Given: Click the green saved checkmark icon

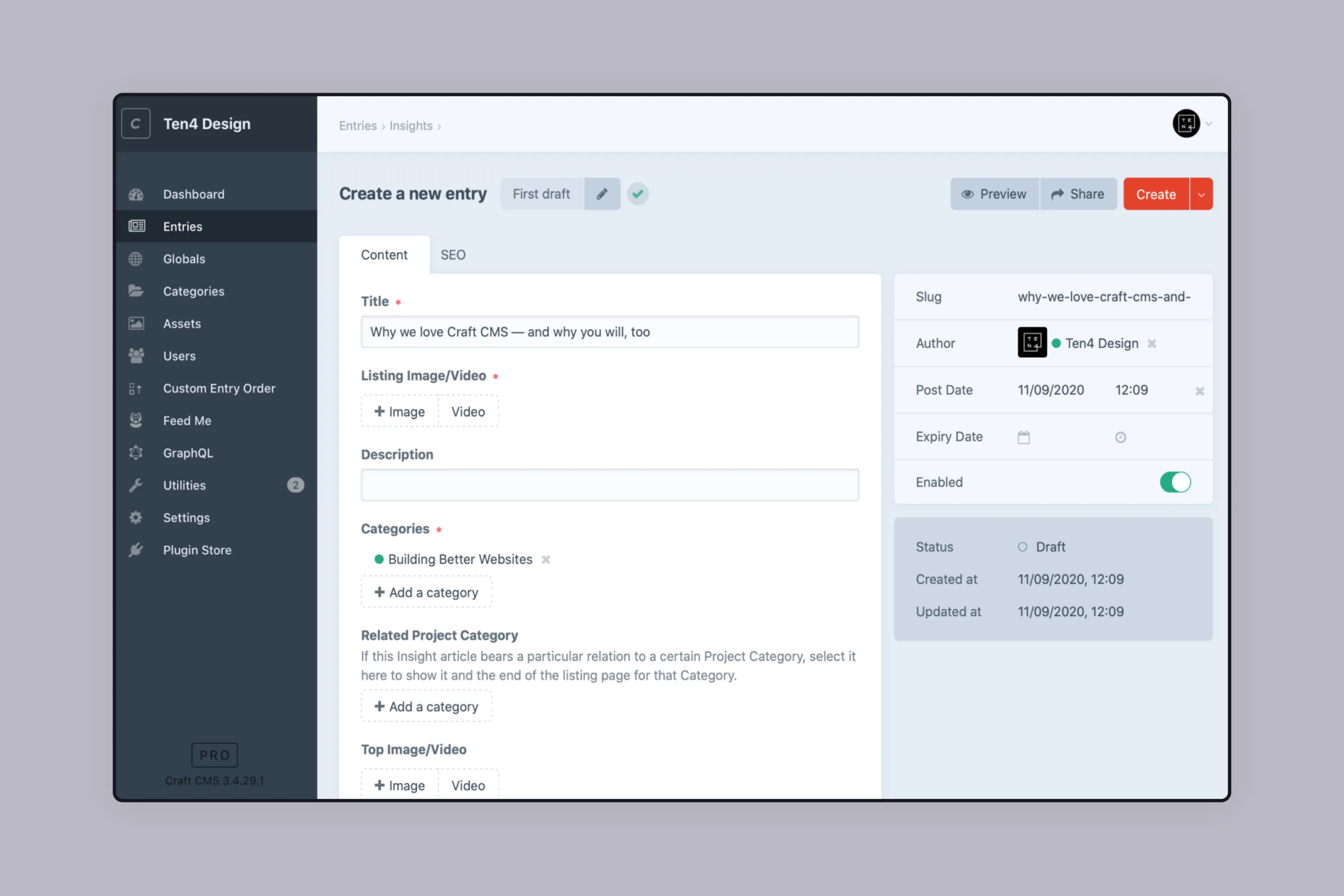Looking at the screenshot, I should click(x=638, y=194).
